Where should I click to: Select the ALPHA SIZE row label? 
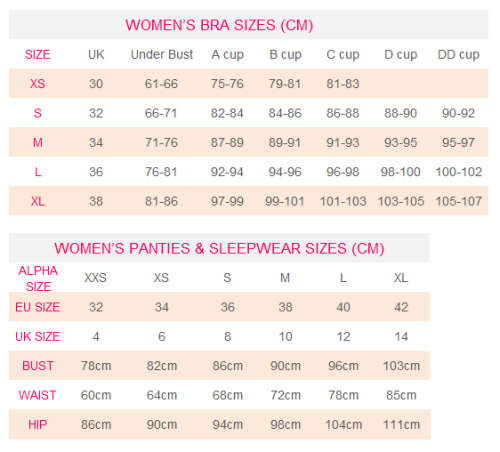pyautogui.click(x=38, y=279)
